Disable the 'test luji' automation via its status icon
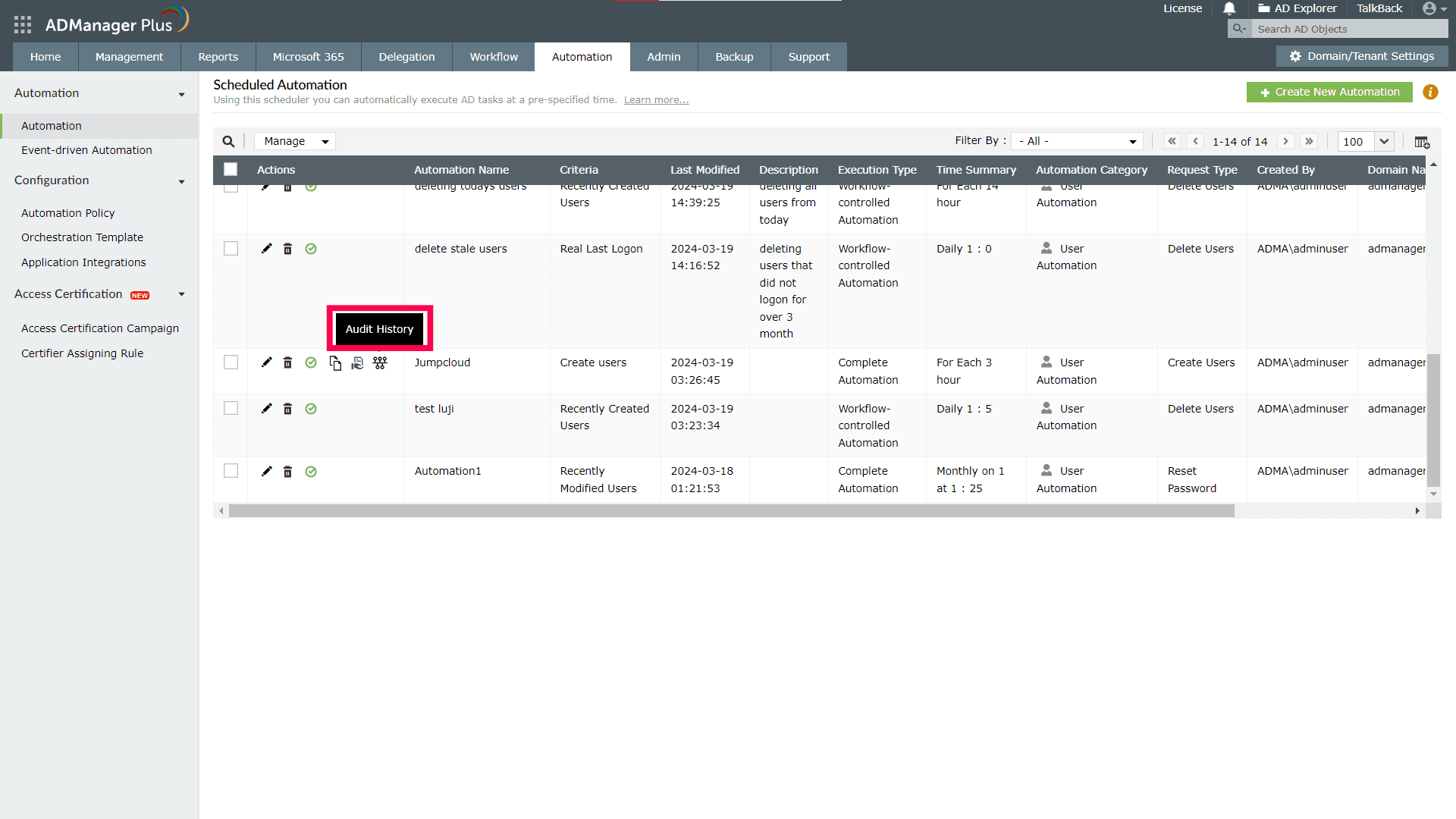The height and width of the screenshot is (819, 1456). [x=311, y=408]
